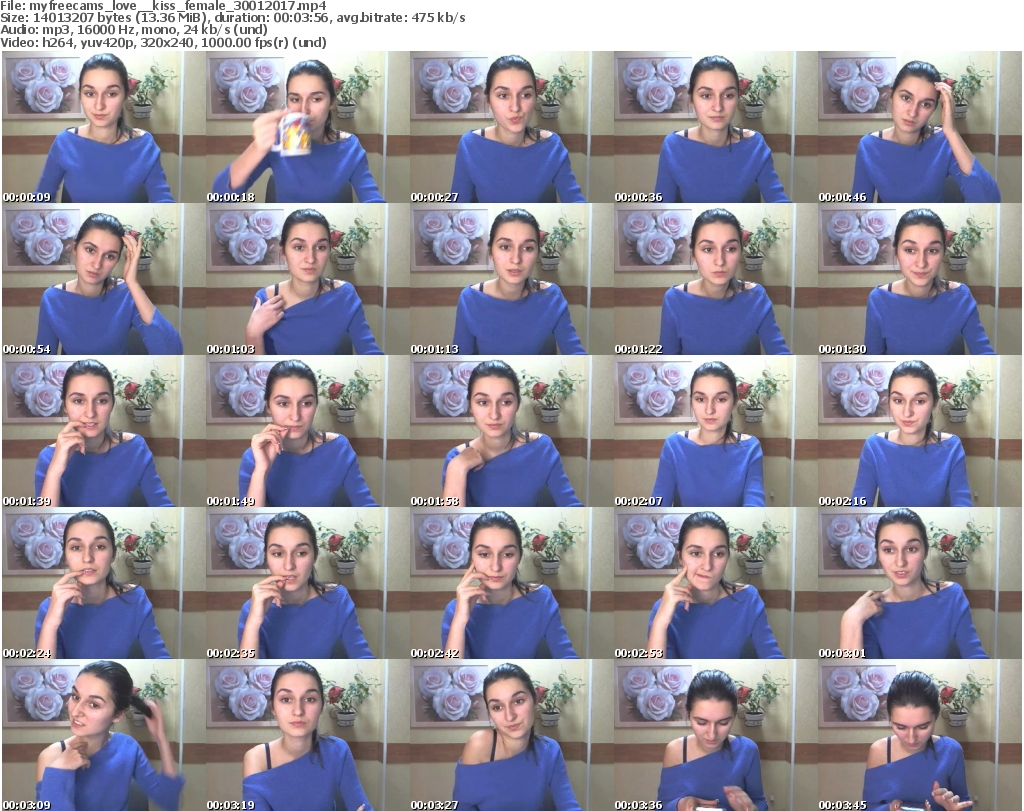Select the thumbnail stamped 00:01:13
The width and height of the screenshot is (1024, 811).
[x=511, y=279]
